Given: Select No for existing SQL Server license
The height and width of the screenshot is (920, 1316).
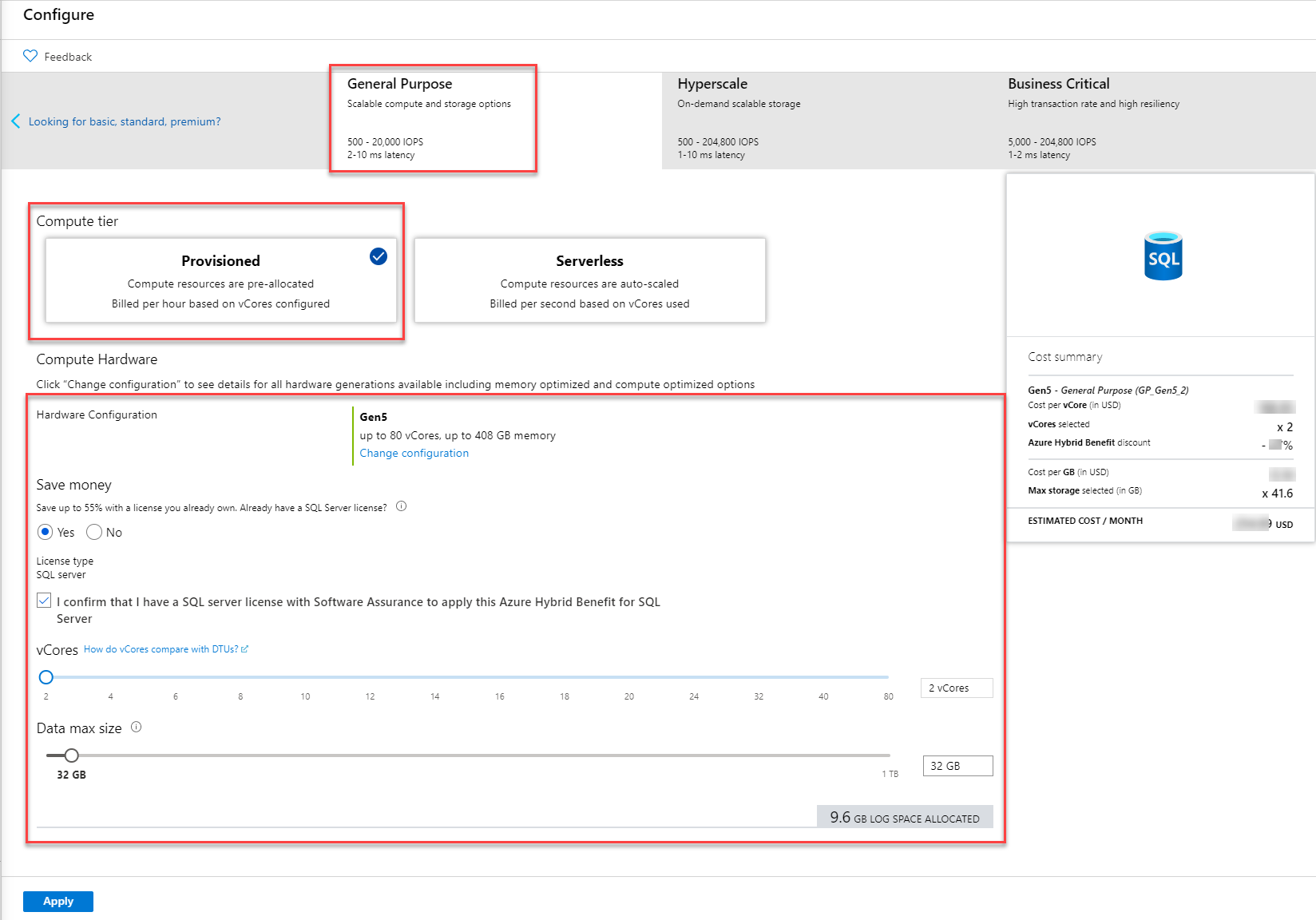Looking at the screenshot, I should click(94, 532).
